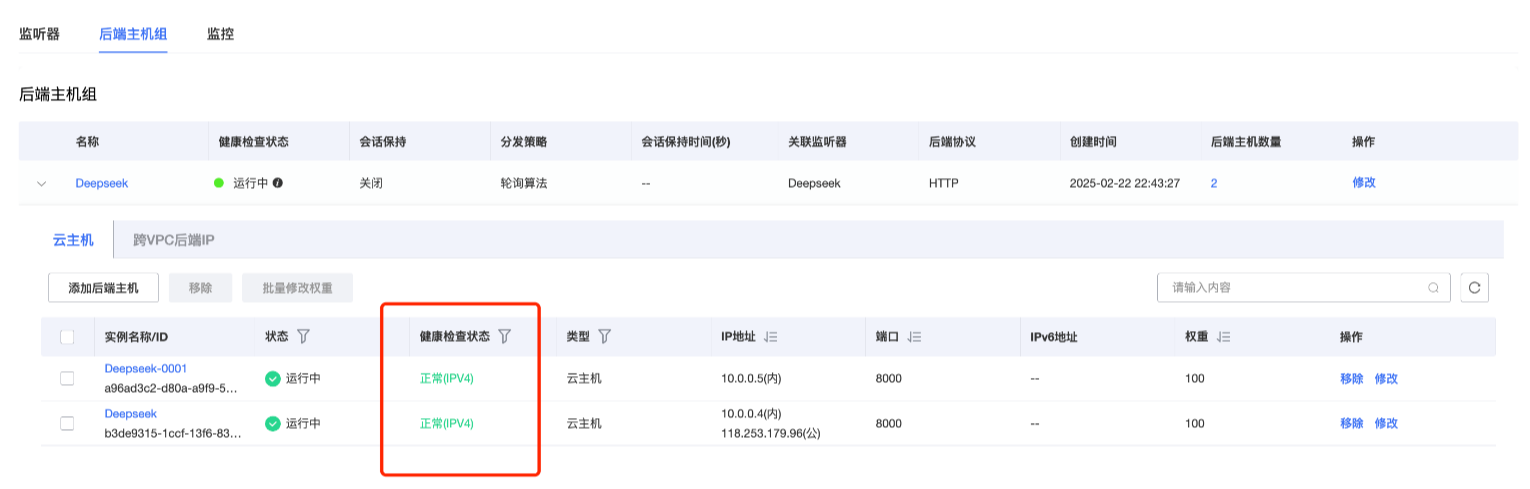The width and height of the screenshot is (1530, 489).
Task: Switch to 跨VPC后端IP tab
Action: [x=174, y=240]
